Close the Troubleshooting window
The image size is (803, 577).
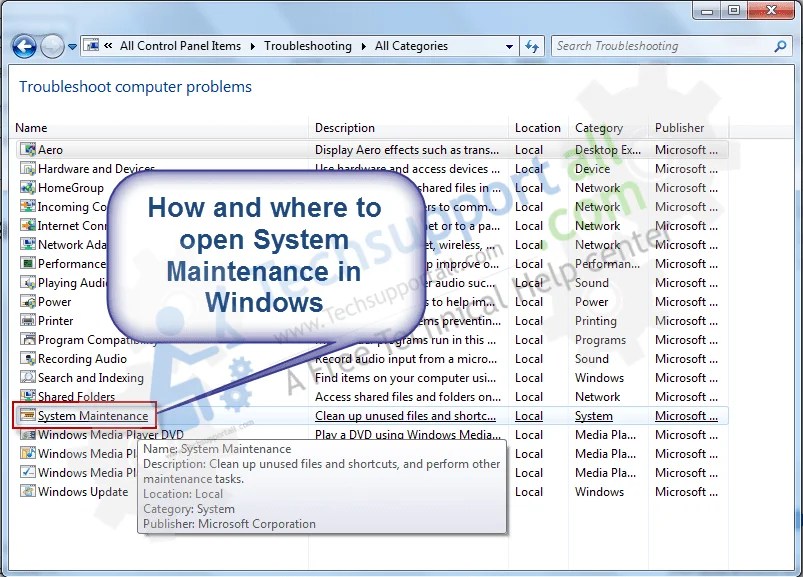pyautogui.click(x=771, y=10)
